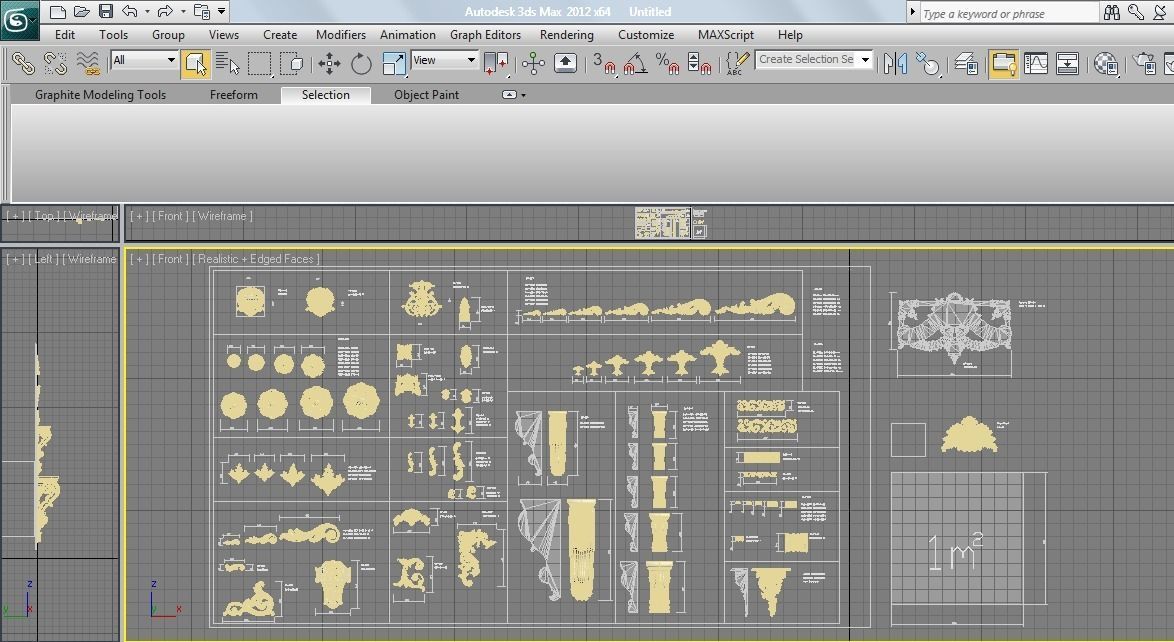Select the Select and Link tool
This screenshot has height=642, width=1174.
23,64
